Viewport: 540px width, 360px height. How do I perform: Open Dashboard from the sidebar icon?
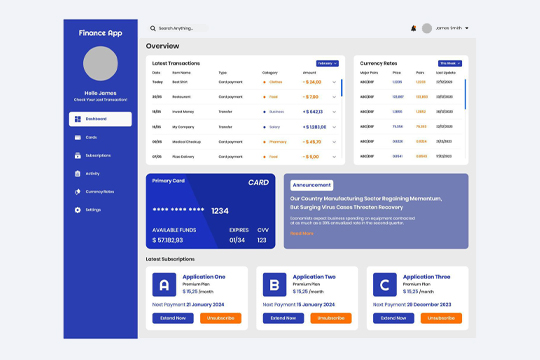coord(78,119)
